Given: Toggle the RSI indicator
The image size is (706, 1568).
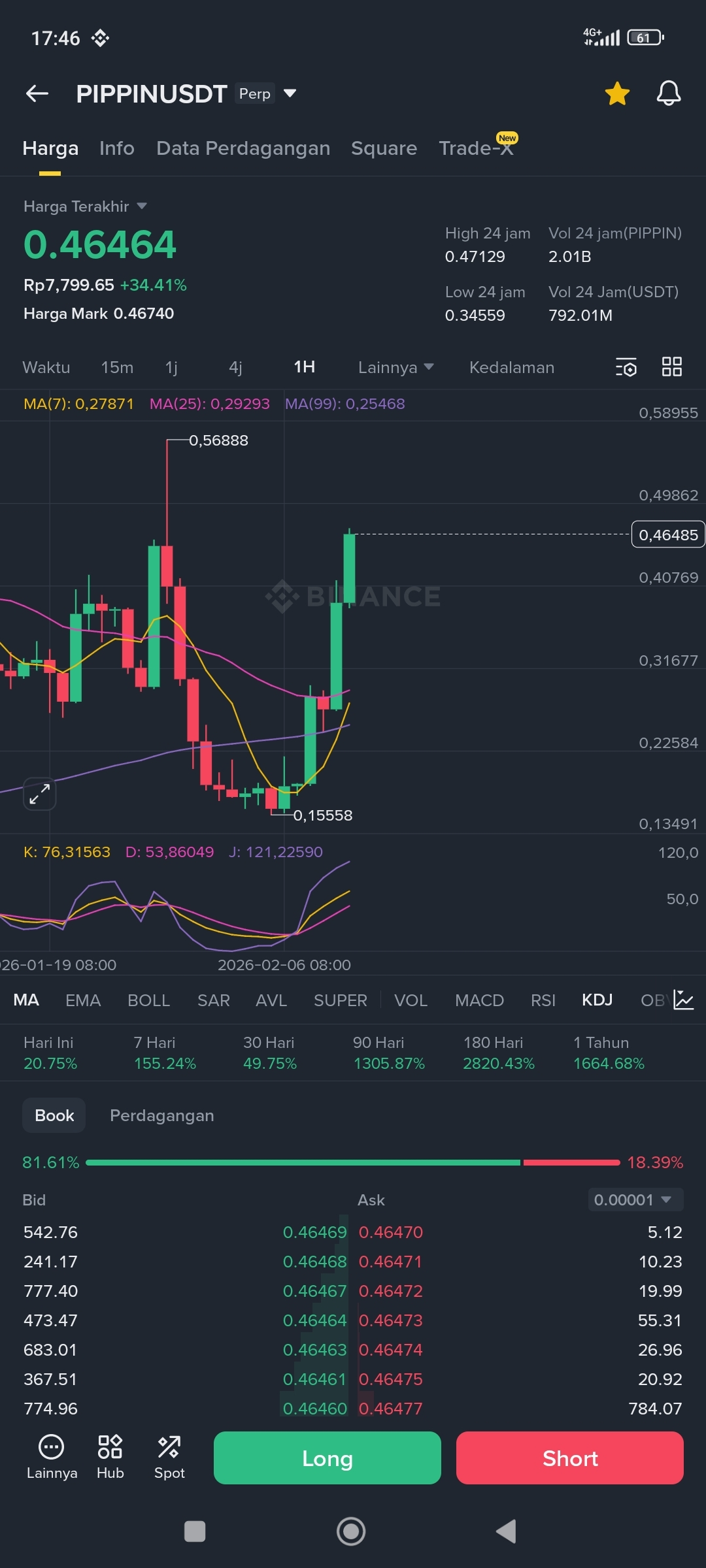Looking at the screenshot, I should pos(543,1000).
